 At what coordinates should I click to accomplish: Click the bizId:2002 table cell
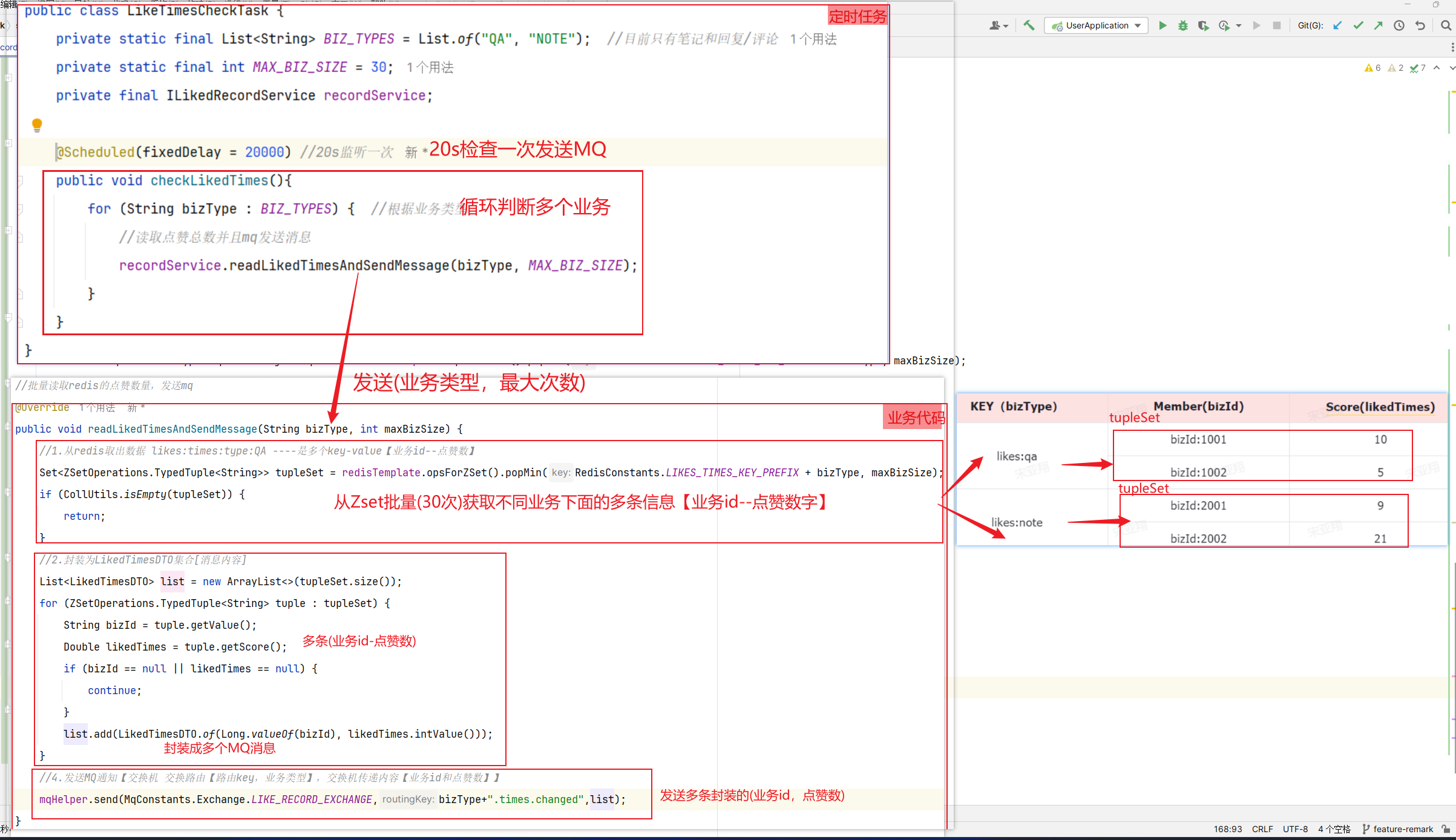pos(1198,539)
